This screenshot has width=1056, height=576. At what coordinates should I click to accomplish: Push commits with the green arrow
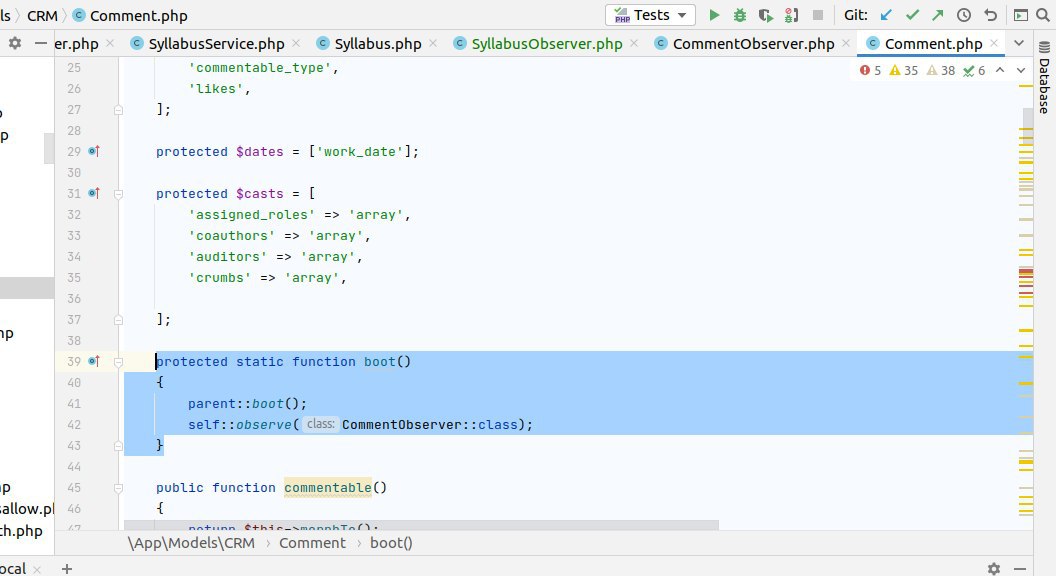pyautogui.click(x=937, y=15)
